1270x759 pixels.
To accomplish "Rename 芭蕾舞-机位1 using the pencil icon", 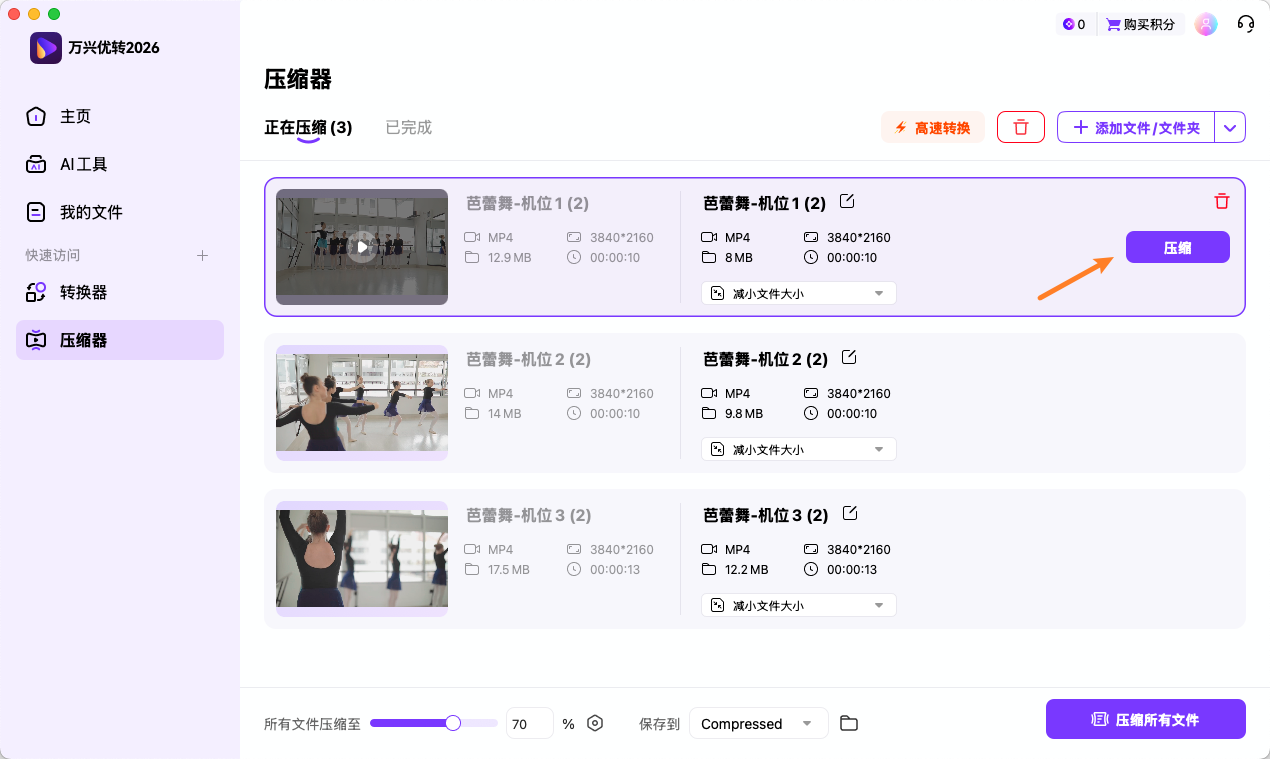I will [847, 200].
